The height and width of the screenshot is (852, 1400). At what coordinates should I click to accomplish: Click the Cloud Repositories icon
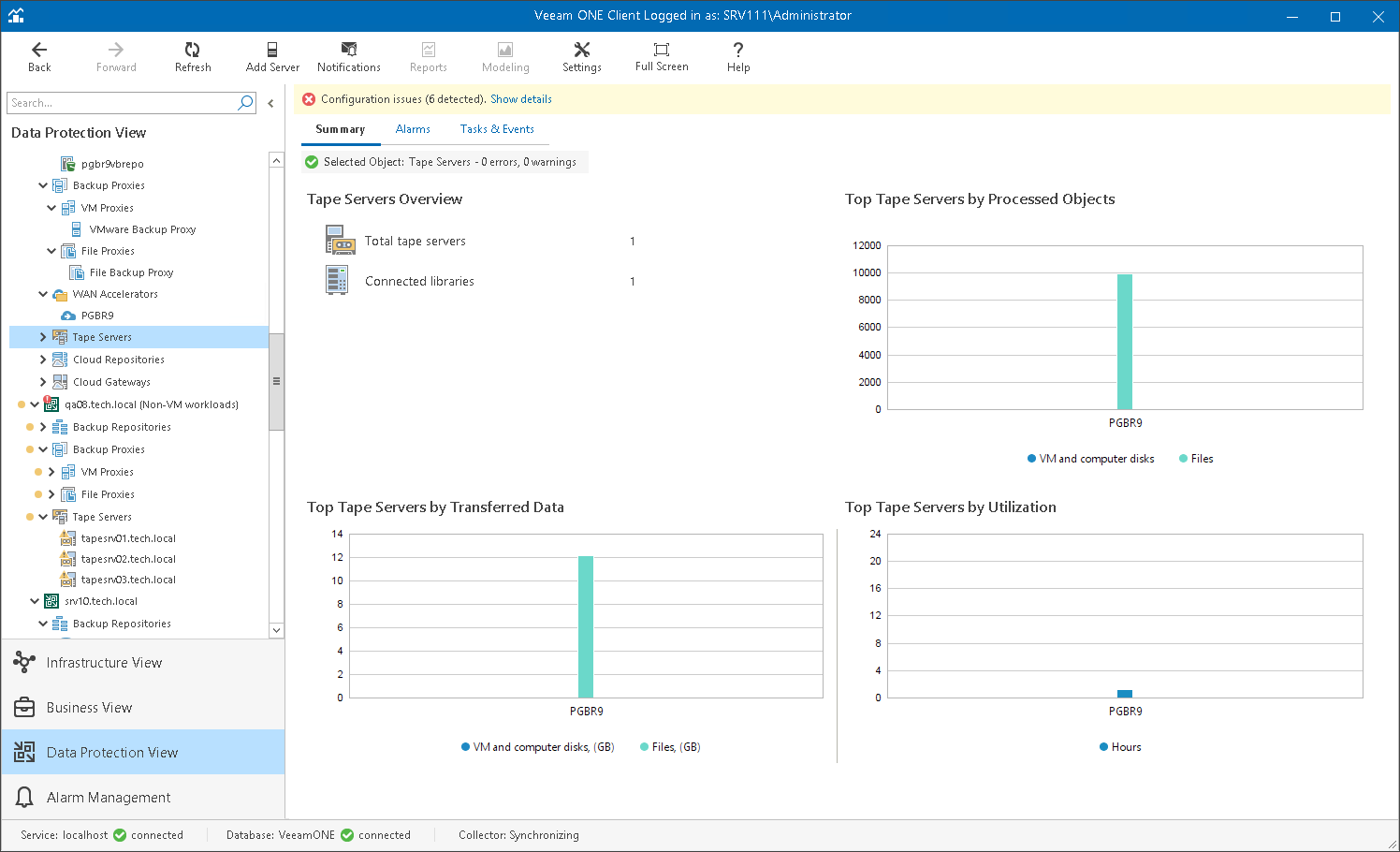[60, 360]
